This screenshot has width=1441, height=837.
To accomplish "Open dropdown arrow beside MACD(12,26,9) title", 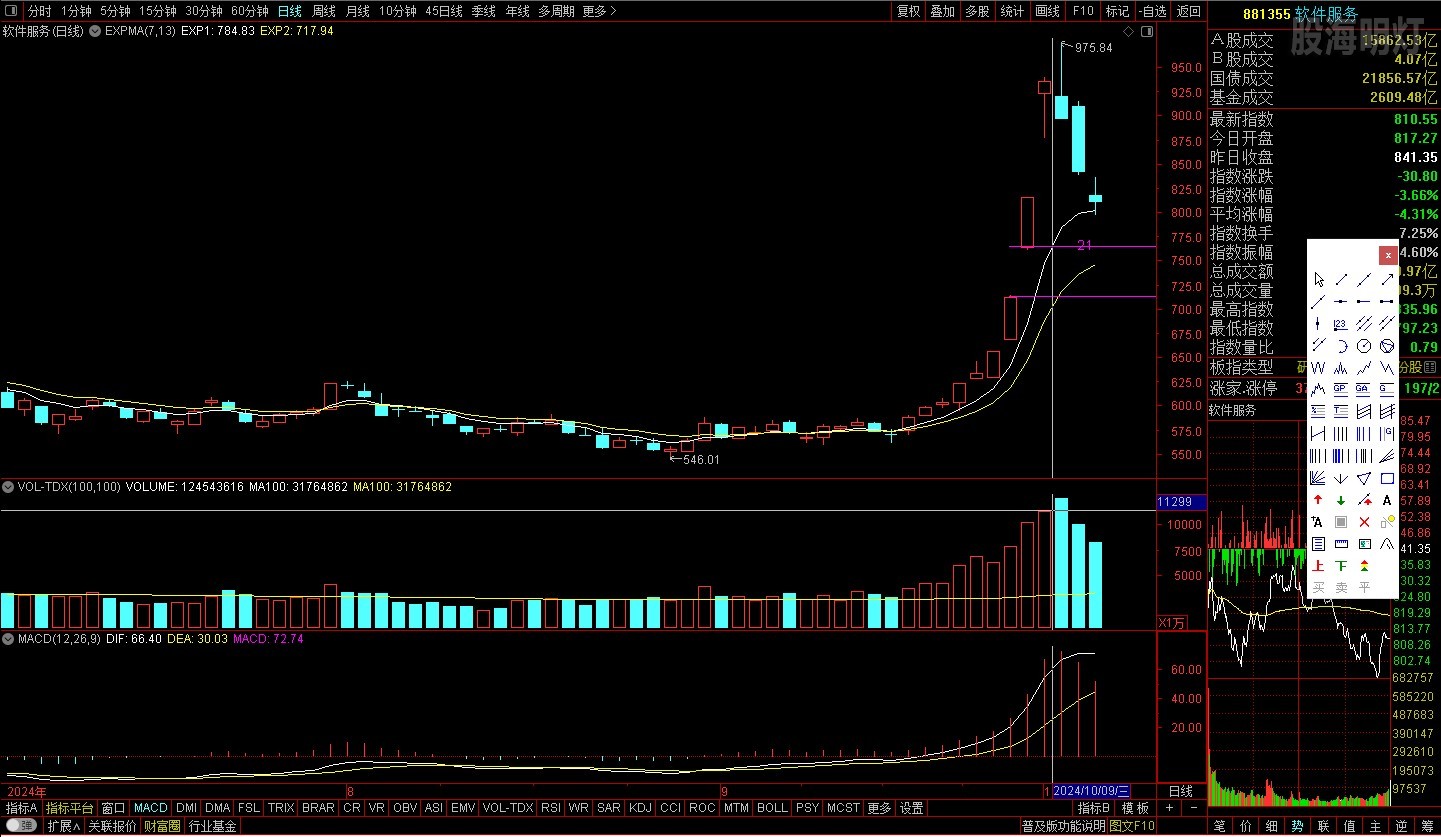I will coord(9,638).
